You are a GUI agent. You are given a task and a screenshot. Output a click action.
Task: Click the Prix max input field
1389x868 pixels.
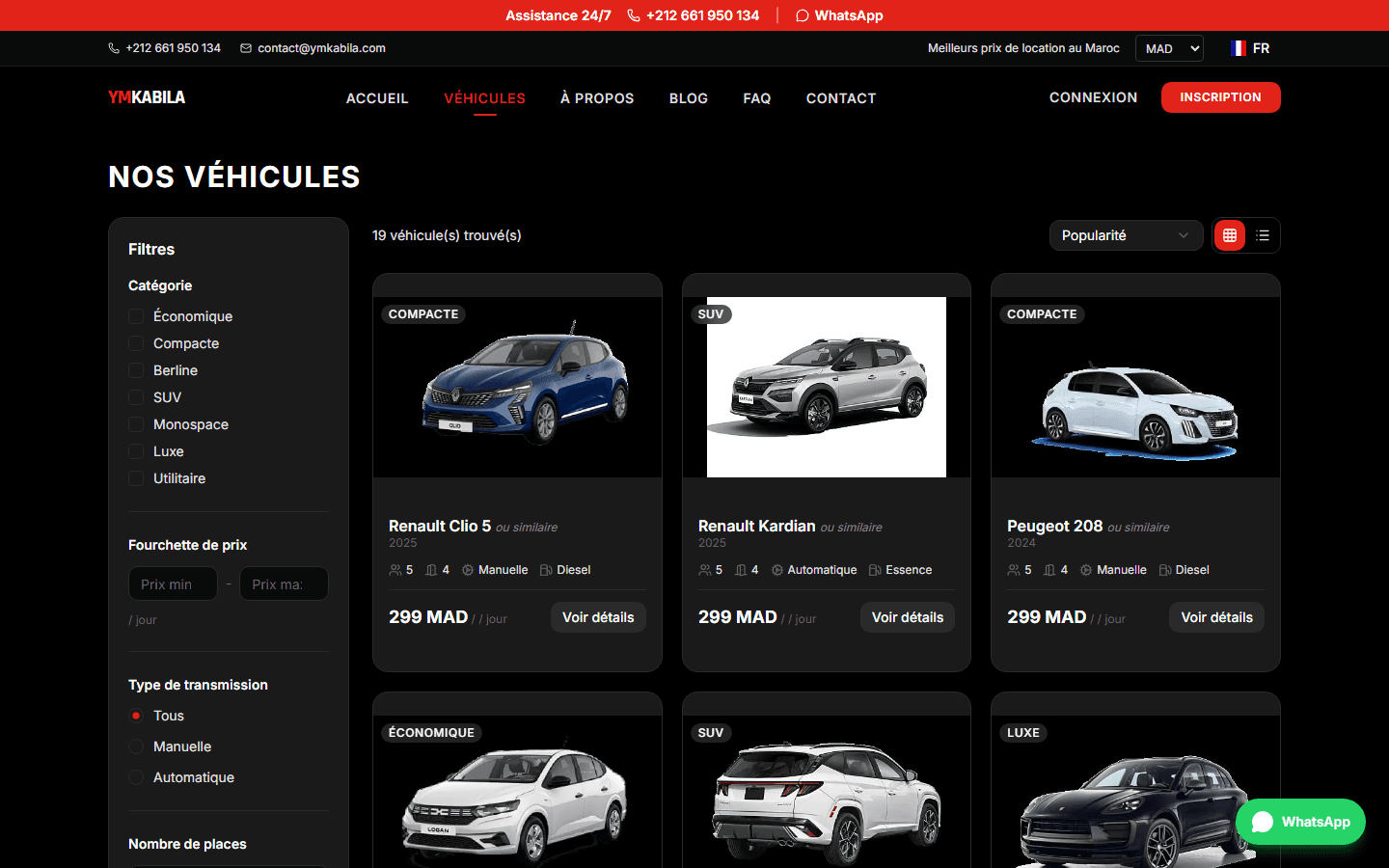point(284,583)
